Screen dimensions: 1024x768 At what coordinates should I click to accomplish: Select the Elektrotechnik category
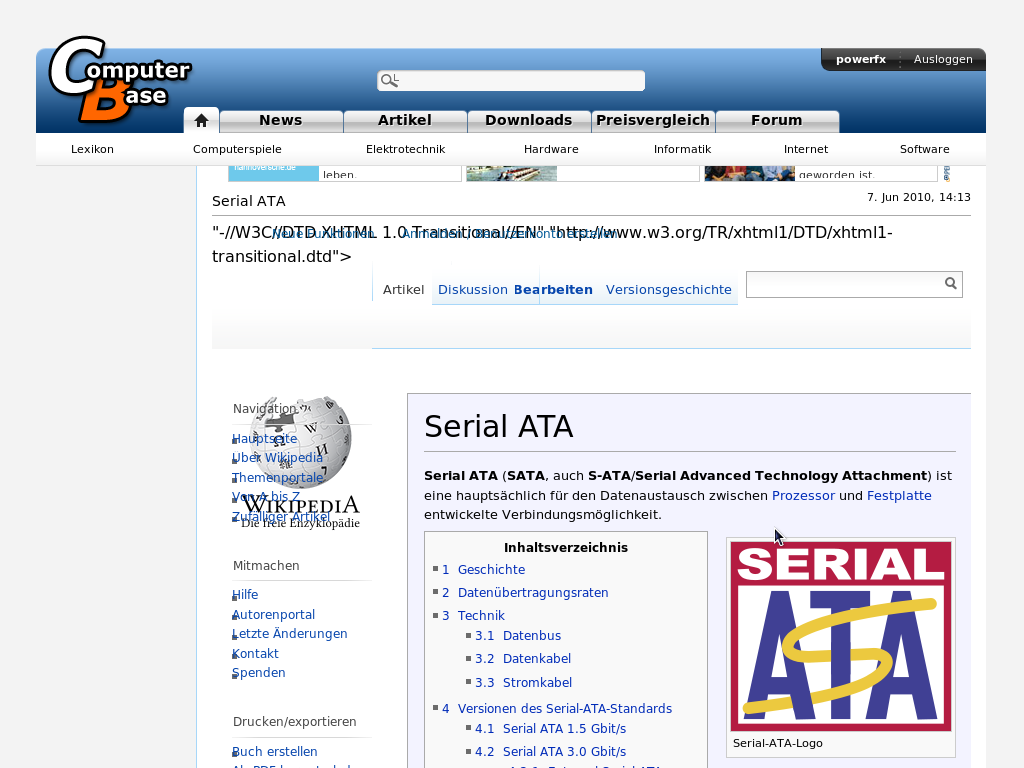click(x=406, y=150)
